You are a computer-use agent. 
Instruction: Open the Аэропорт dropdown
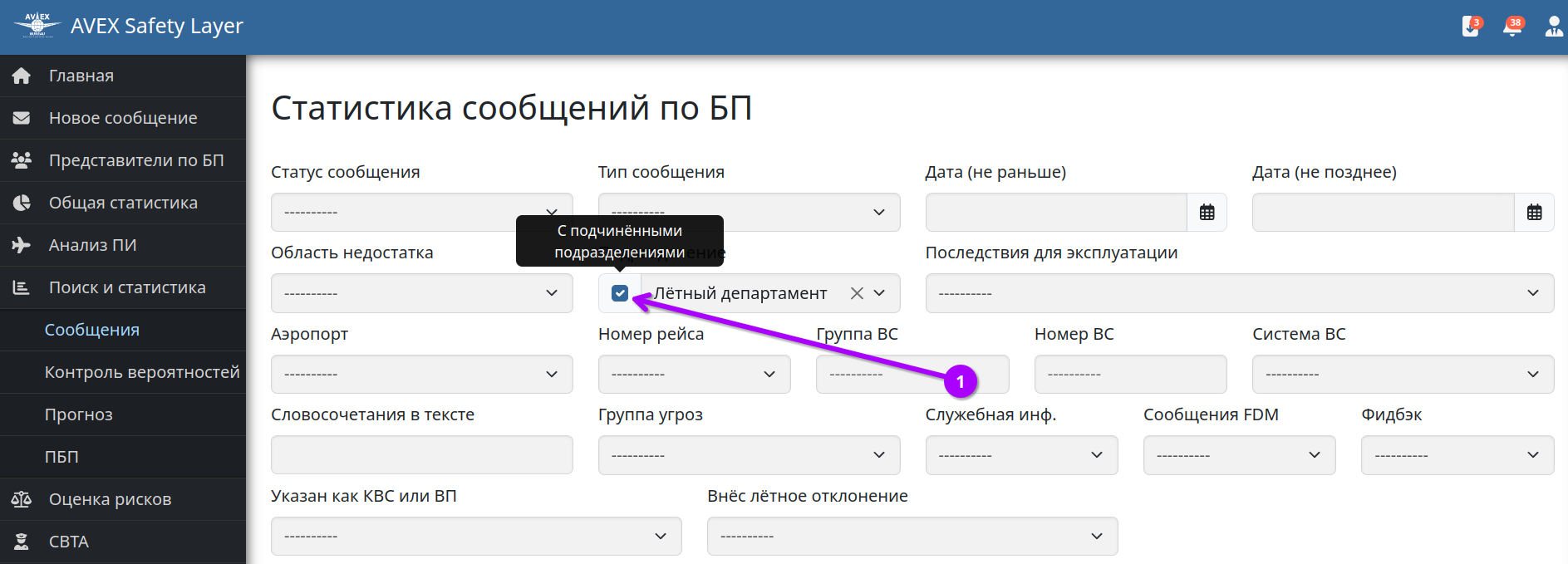[x=421, y=375]
